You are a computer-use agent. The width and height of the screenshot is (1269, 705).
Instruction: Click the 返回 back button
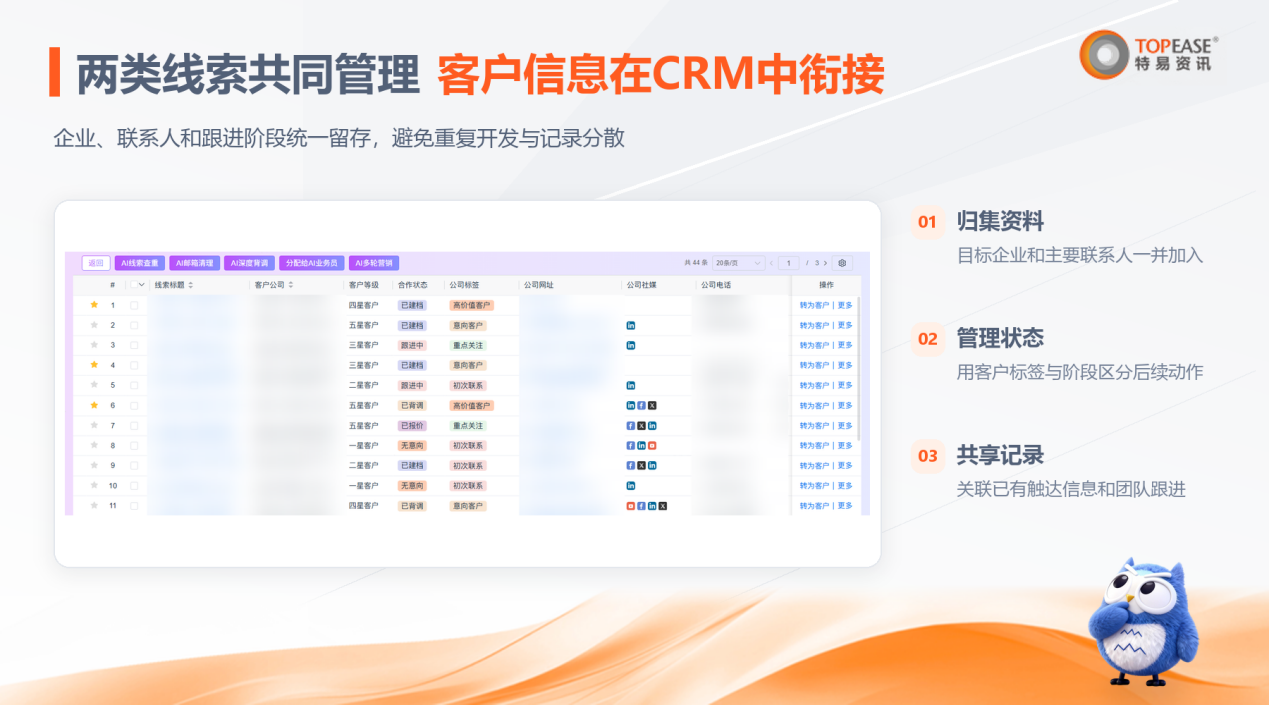tap(96, 263)
